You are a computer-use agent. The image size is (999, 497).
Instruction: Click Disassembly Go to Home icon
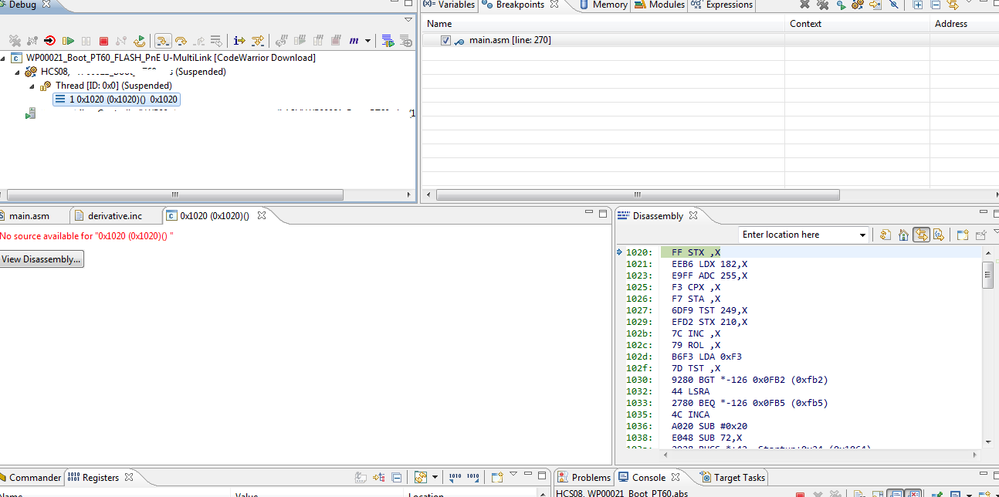pyautogui.click(x=903, y=235)
